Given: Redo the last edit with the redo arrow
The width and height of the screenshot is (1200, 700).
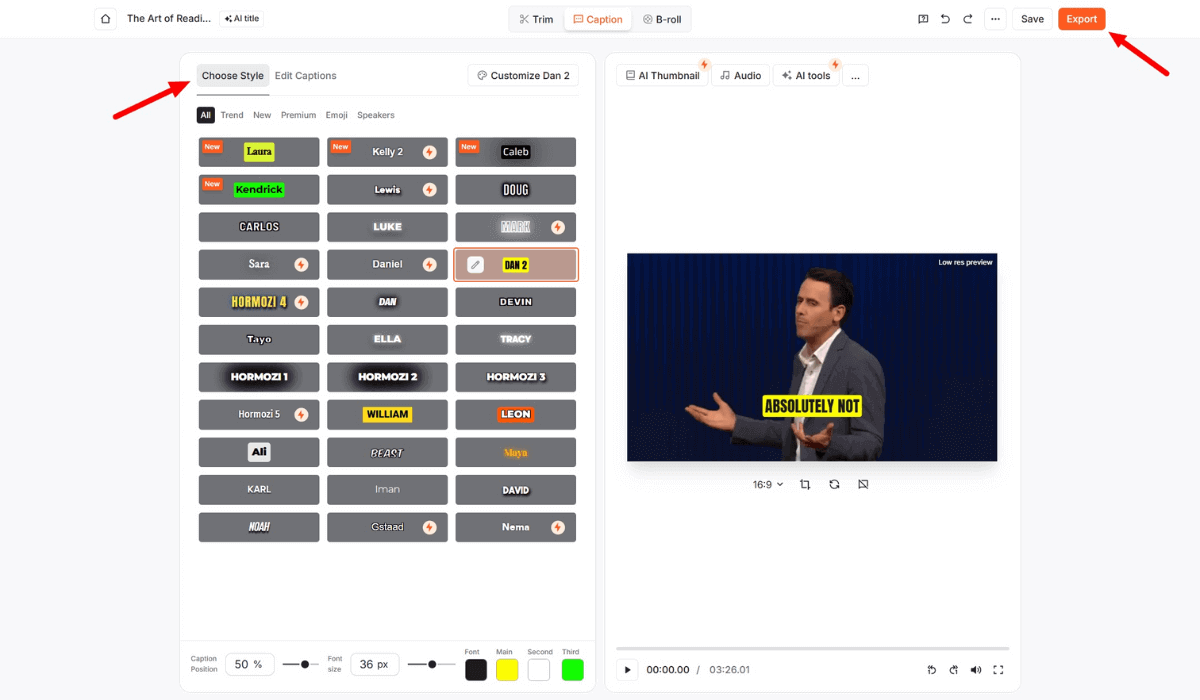Looking at the screenshot, I should coord(967,18).
